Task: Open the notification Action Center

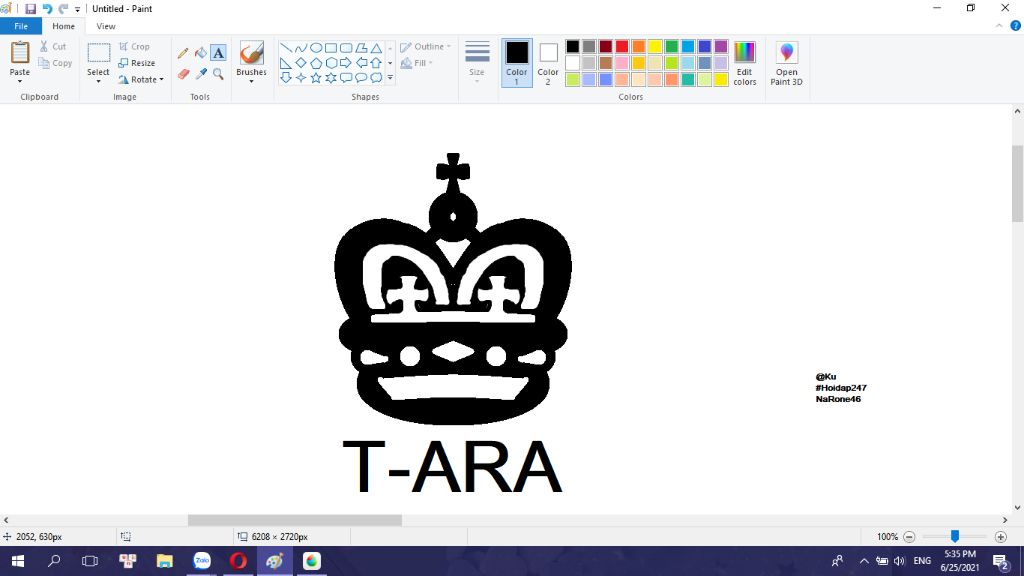Action: click(1001, 561)
